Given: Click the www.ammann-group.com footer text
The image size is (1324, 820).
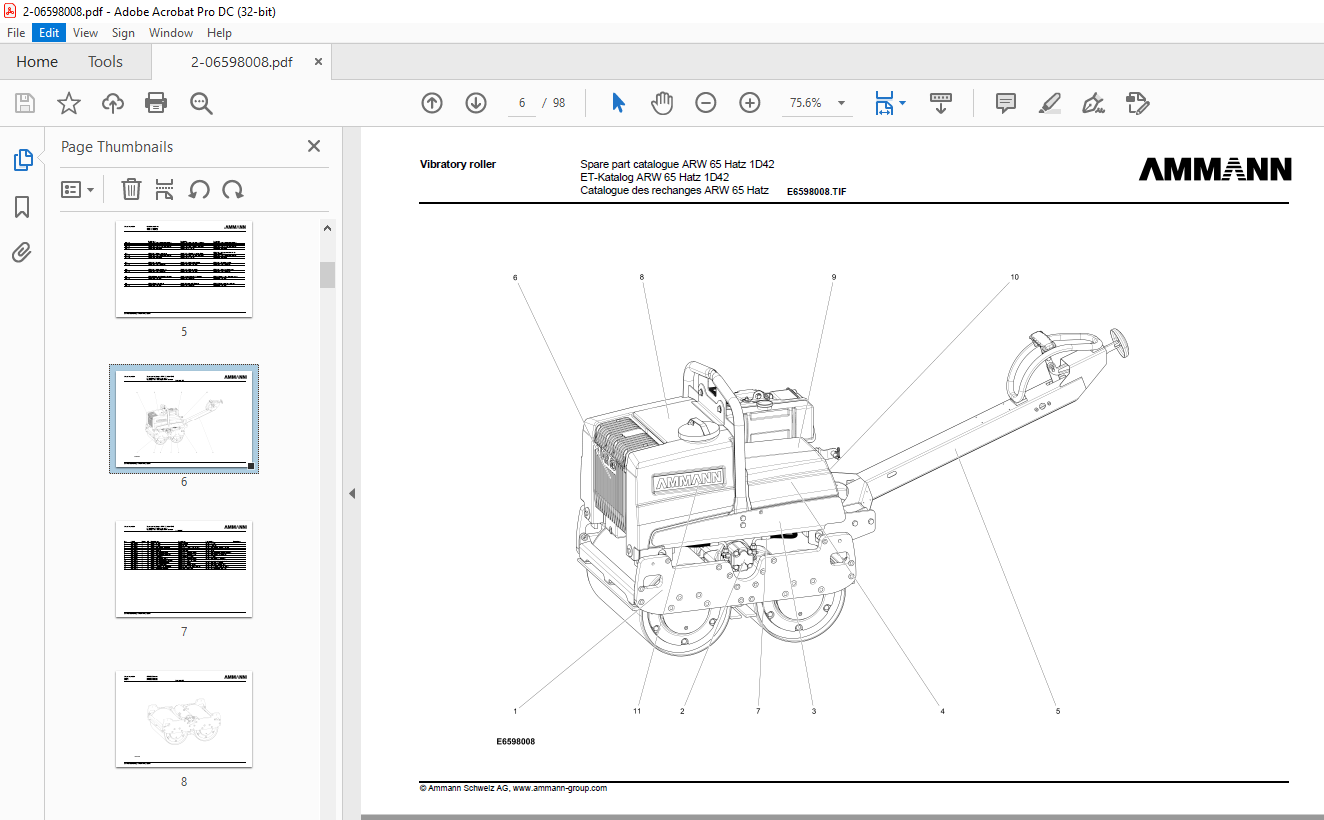Looking at the screenshot, I should (x=560, y=788).
